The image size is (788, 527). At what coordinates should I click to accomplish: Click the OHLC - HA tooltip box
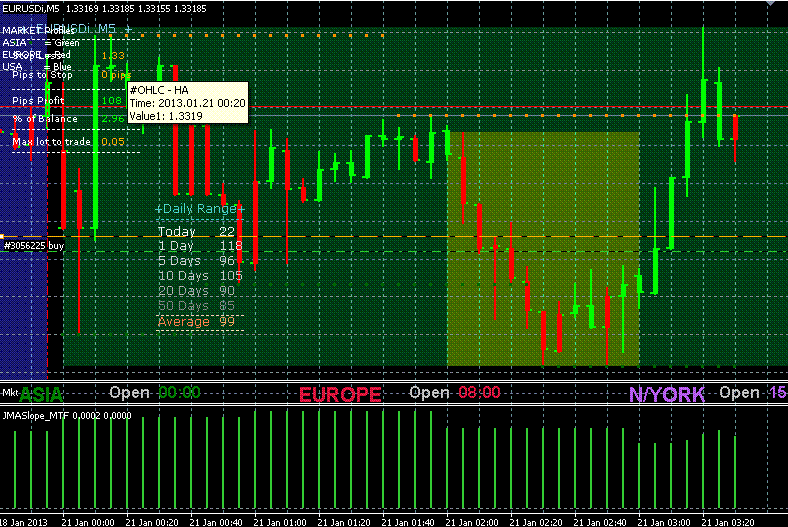tap(188, 103)
